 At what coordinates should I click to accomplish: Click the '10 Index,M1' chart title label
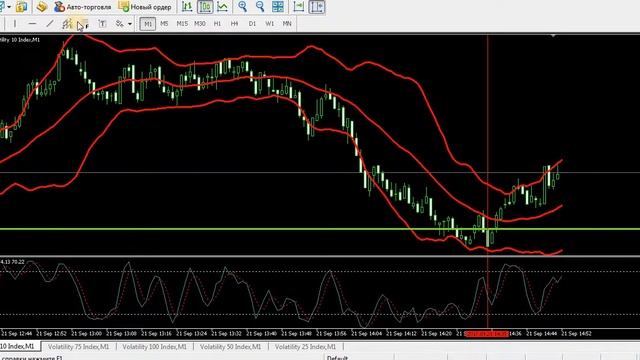coord(20,40)
